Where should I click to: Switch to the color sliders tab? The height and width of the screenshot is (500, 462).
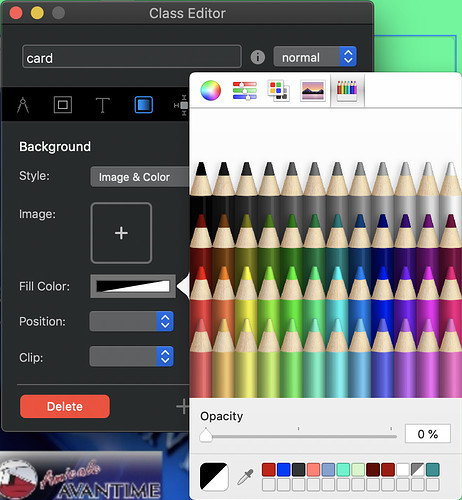click(x=245, y=90)
